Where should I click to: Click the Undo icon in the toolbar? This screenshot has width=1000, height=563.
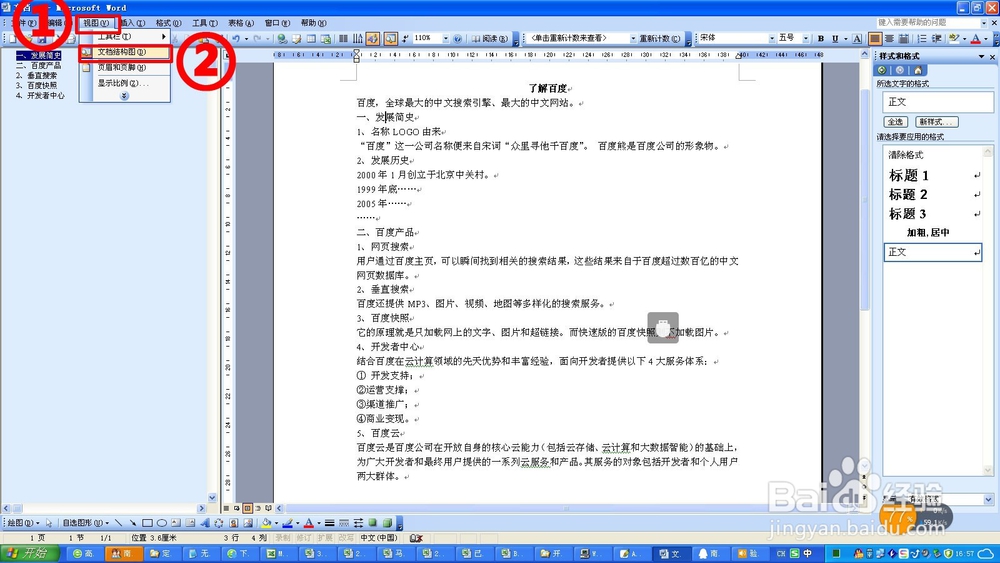point(236,38)
